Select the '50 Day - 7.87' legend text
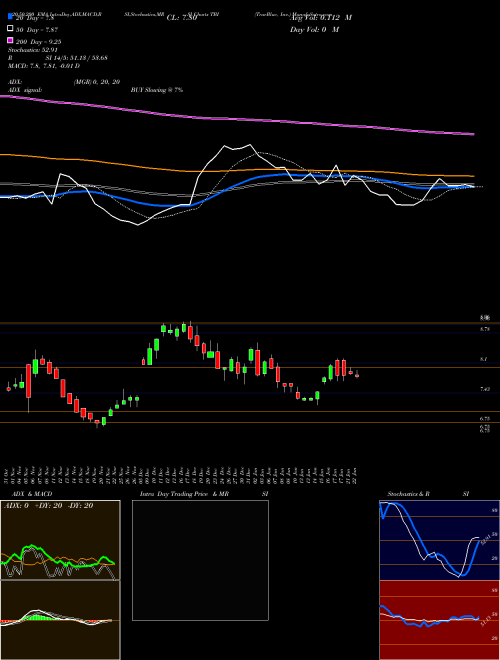Screen dimensions: 500x660 pos(37,30)
